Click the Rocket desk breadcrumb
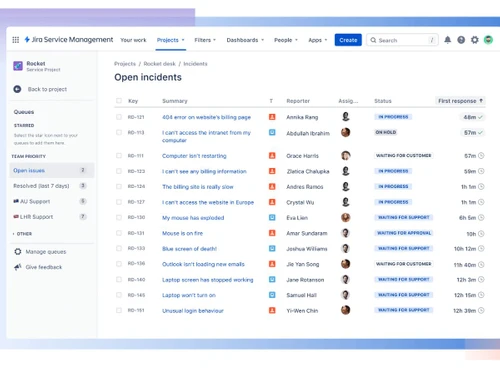This screenshot has width=500, height=375. [x=159, y=64]
